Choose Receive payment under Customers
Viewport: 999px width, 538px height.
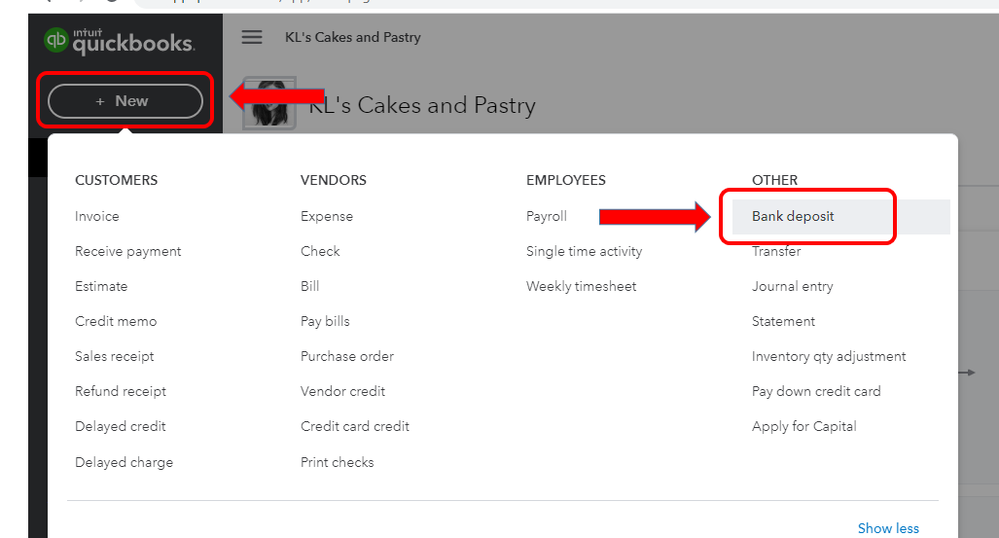pyautogui.click(x=128, y=251)
